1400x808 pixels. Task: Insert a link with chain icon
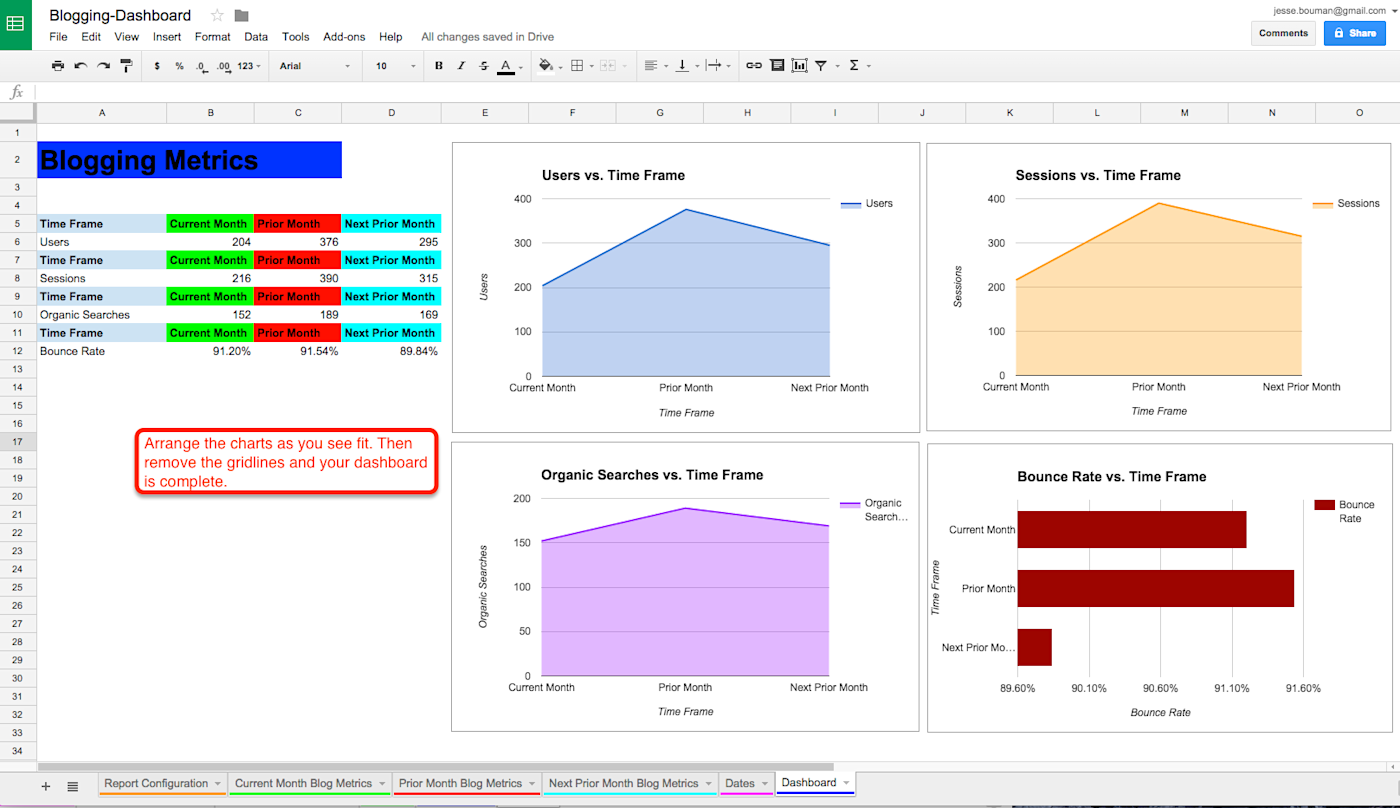pos(754,66)
